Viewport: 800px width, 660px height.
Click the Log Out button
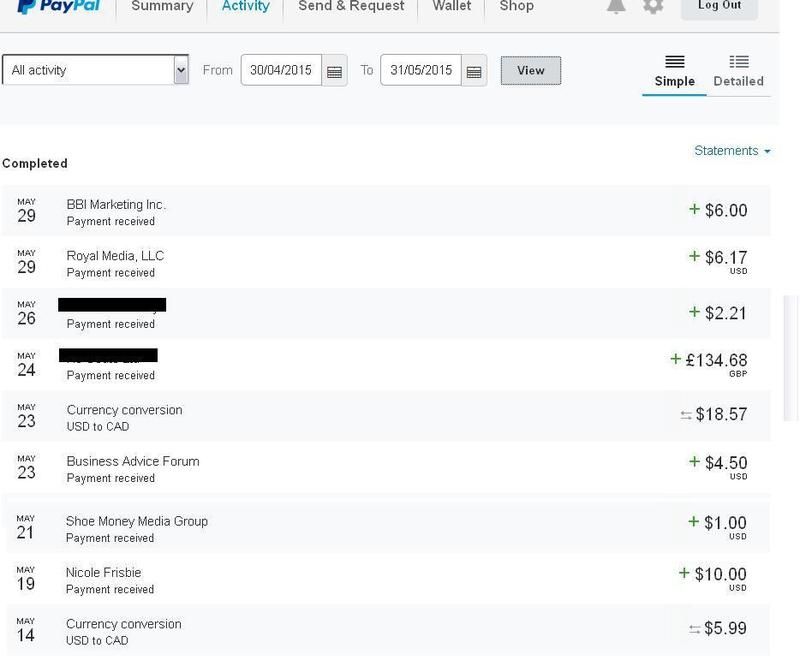point(719,6)
